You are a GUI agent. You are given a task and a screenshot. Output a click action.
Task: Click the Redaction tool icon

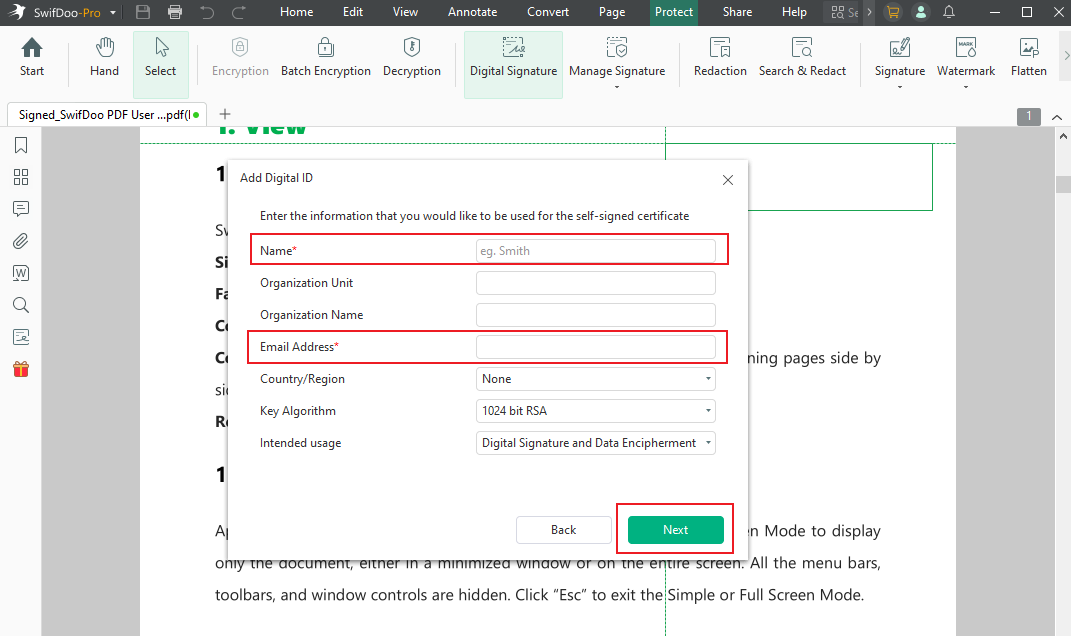[x=720, y=58]
